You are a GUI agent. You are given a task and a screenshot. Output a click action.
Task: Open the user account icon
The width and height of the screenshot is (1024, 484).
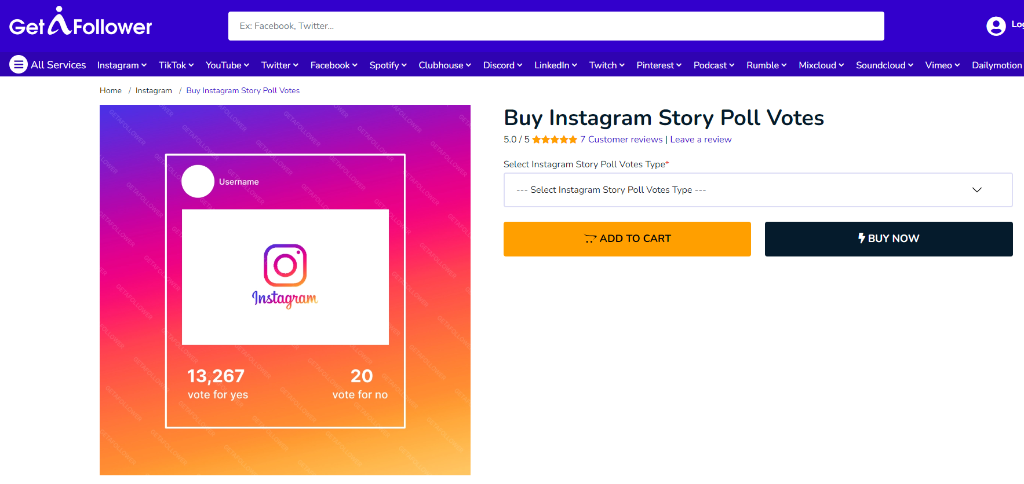pyautogui.click(x=996, y=26)
